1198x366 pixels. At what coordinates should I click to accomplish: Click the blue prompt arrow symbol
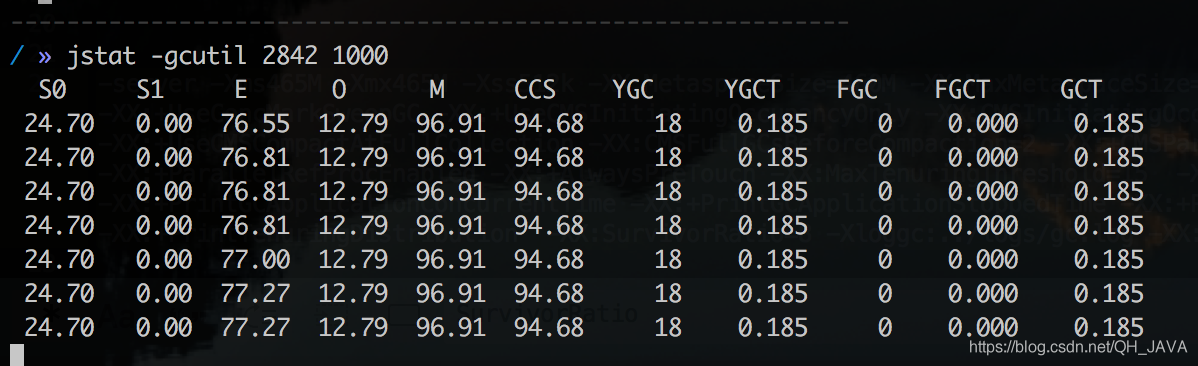pyautogui.click(x=45, y=58)
